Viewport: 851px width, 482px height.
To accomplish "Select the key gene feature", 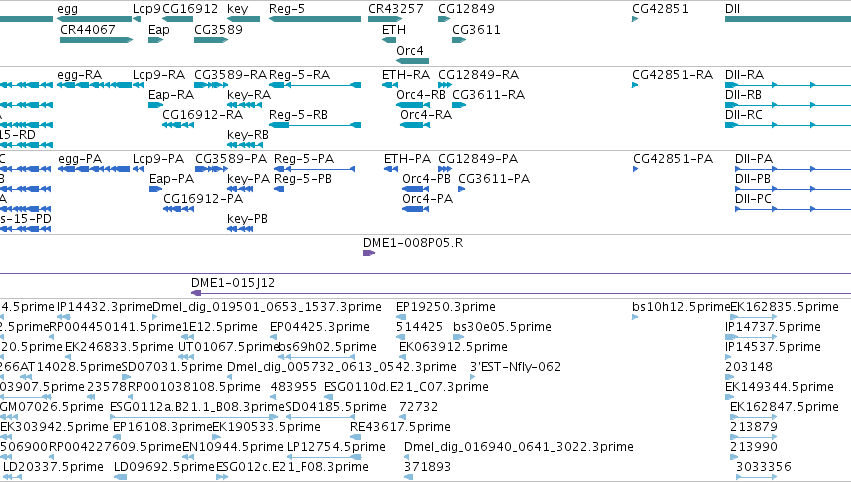I will click(243, 19).
